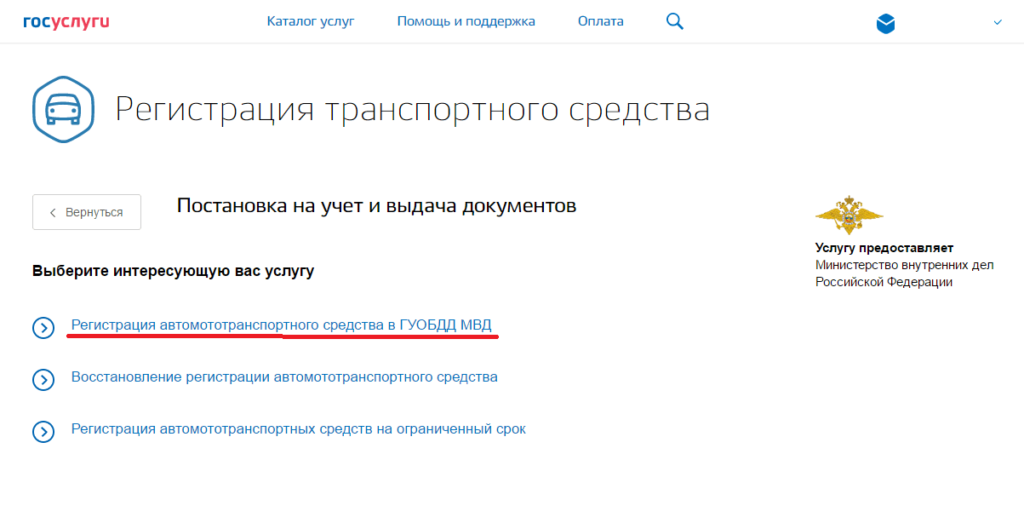Open the search magnifier icon

[675, 22]
